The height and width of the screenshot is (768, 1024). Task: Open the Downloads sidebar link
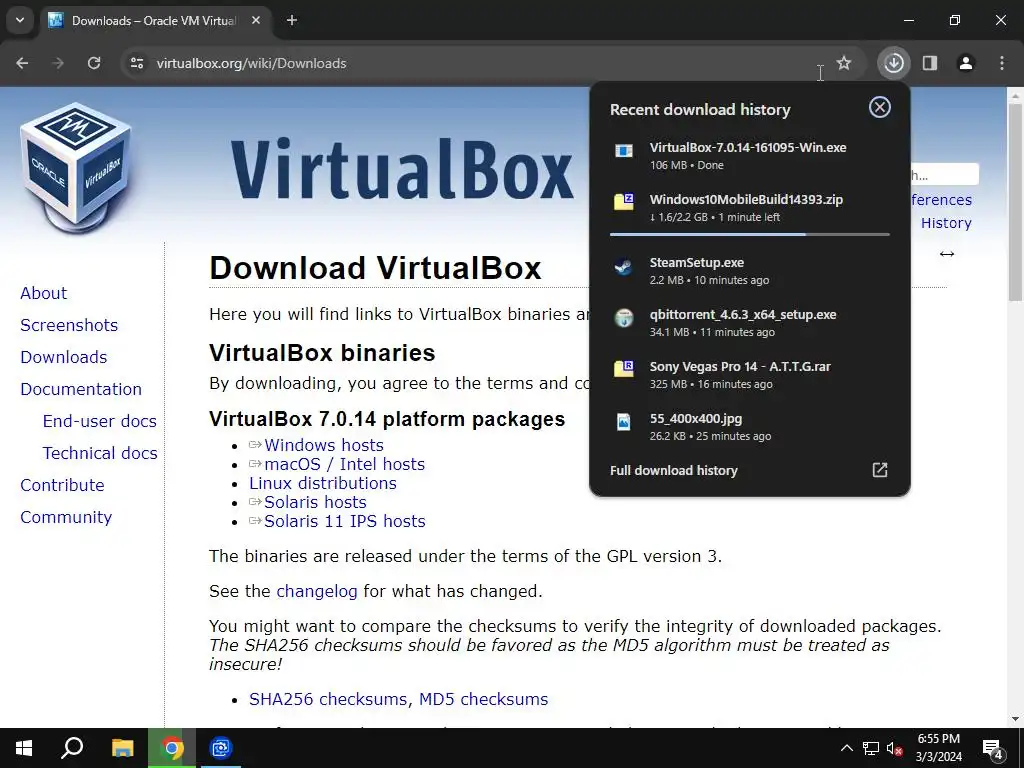coord(64,357)
